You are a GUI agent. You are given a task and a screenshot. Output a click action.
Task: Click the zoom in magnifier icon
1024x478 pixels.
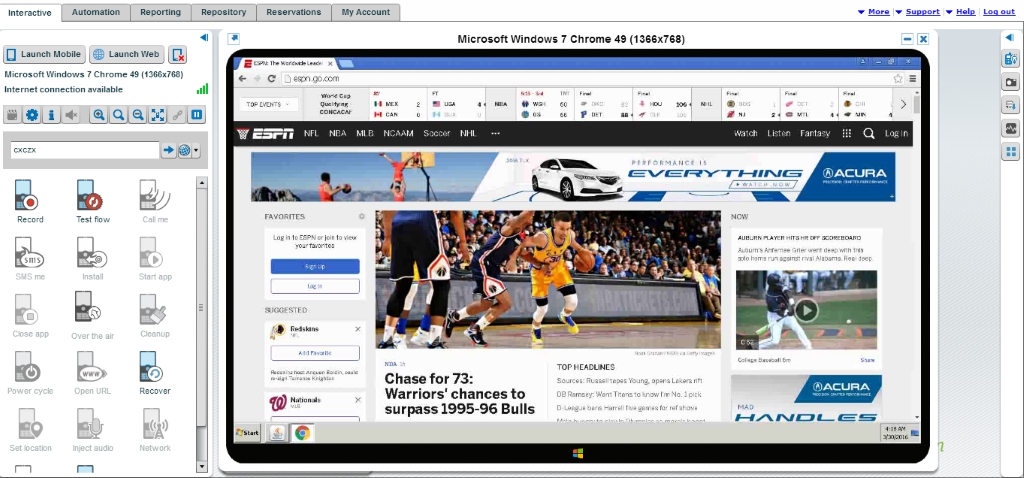99,116
